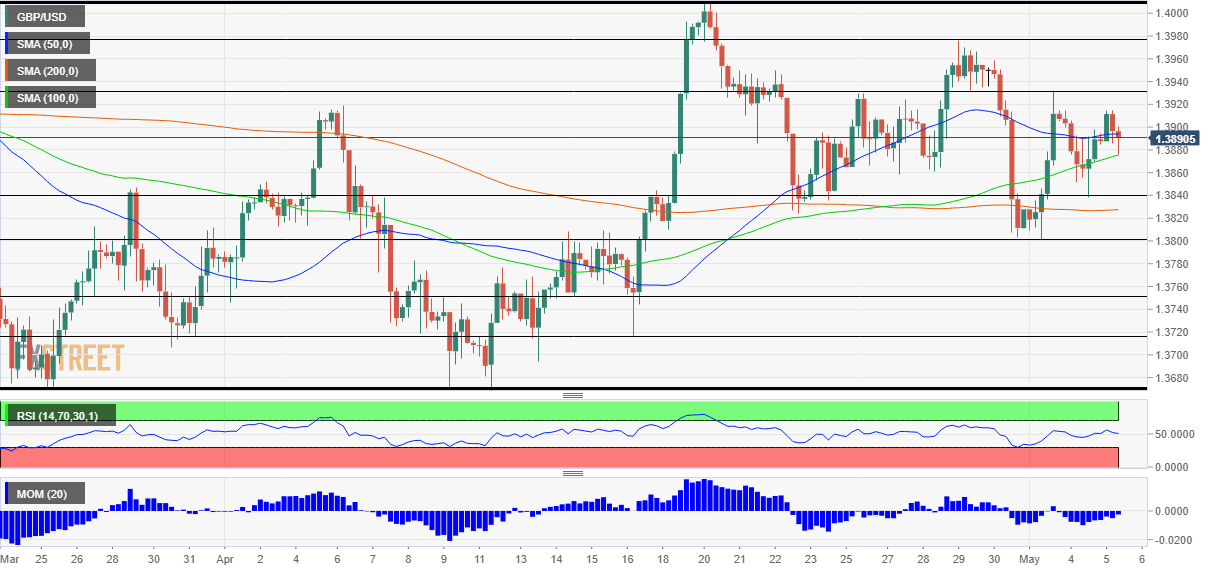Click the Mar label on the date axis
Image resolution: width=1218 pixels, height=572 pixels.
10,560
